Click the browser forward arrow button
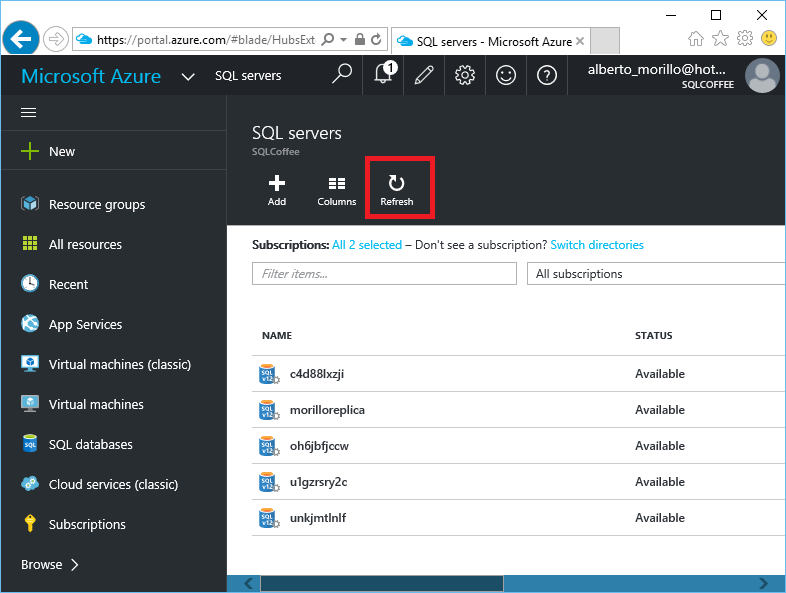786x593 pixels. (55, 39)
